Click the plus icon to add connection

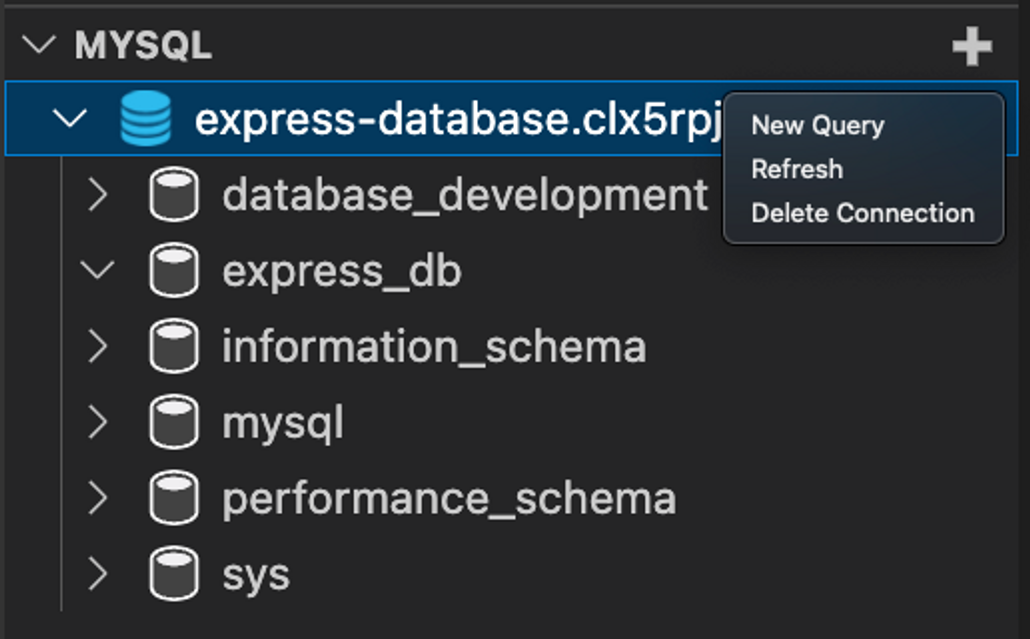click(971, 46)
